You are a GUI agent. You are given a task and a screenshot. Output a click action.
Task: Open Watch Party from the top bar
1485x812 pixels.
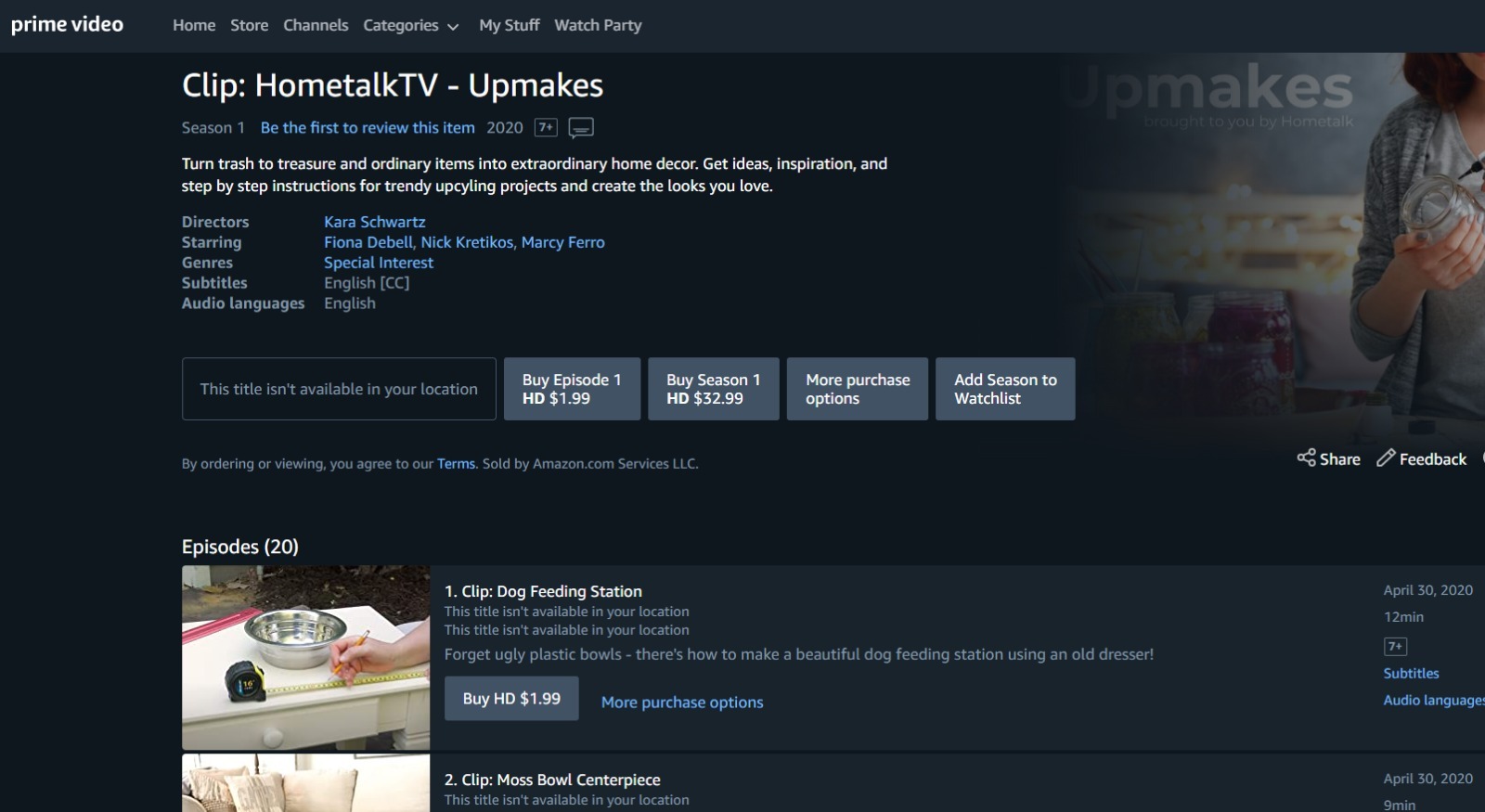point(598,25)
